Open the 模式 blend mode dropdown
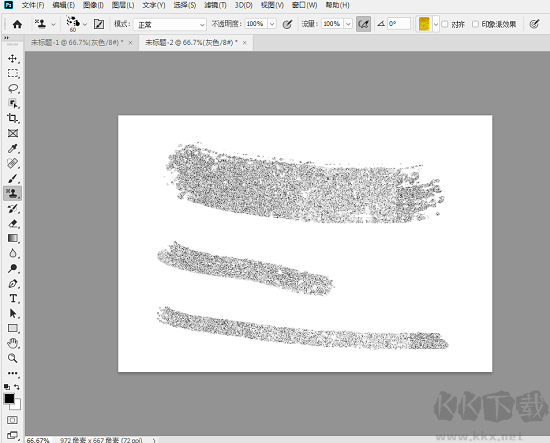 point(170,24)
